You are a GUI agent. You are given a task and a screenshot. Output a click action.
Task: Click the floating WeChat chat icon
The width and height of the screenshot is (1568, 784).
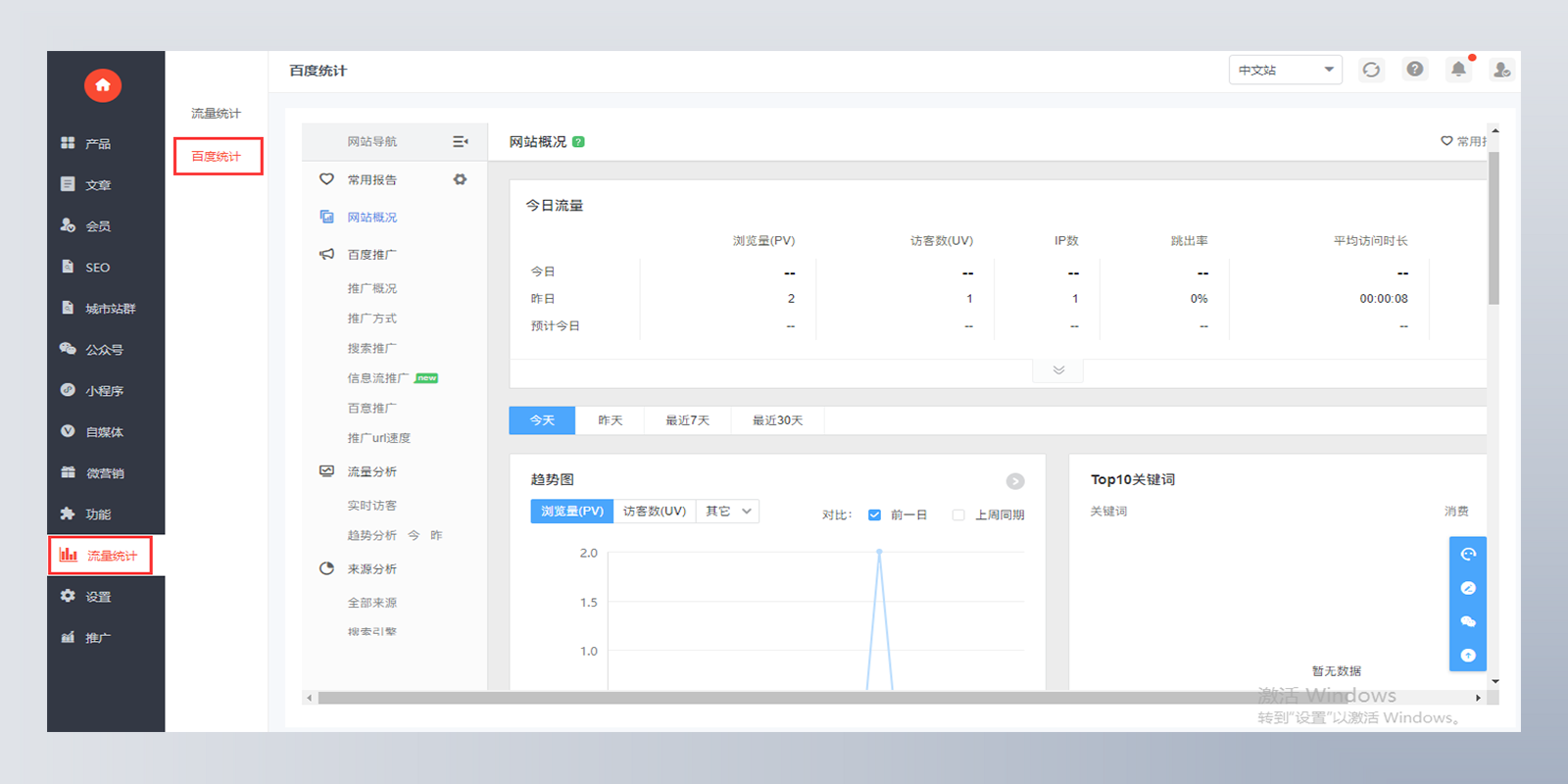(1468, 621)
